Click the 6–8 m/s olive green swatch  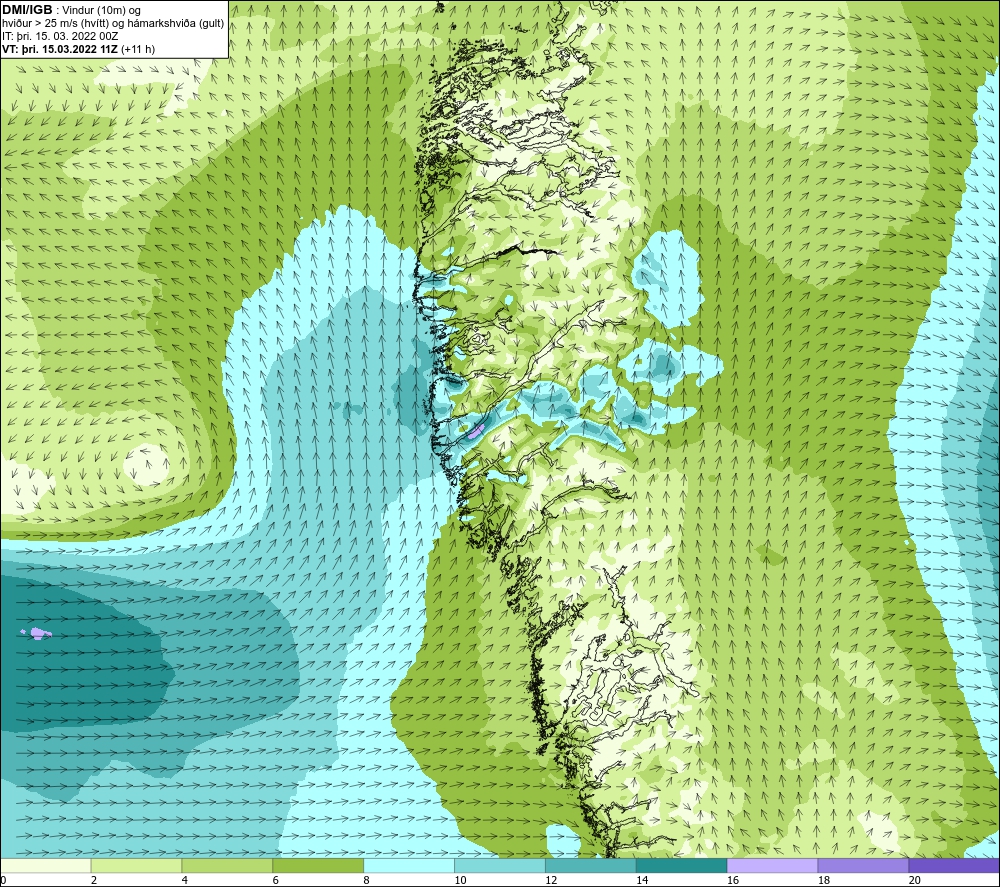[318, 865]
